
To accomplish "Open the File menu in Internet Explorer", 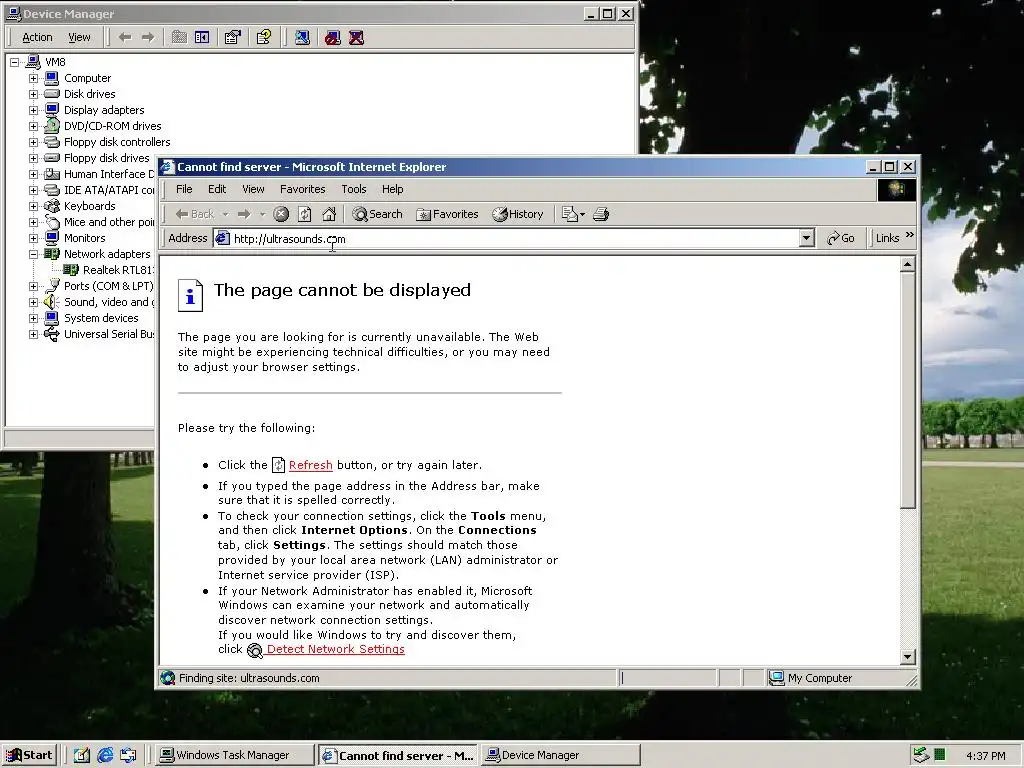I will click(184, 189).
